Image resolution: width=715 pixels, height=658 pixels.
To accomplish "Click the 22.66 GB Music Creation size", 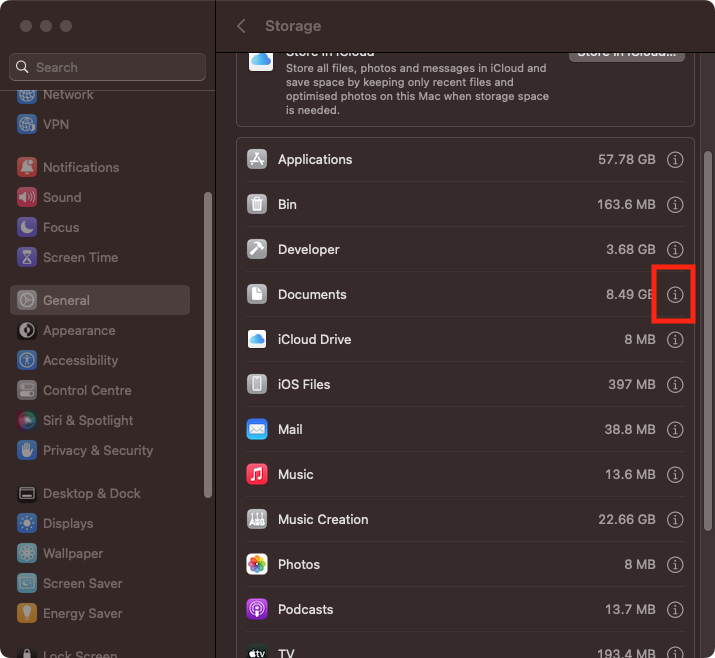I will click(627, 519).
